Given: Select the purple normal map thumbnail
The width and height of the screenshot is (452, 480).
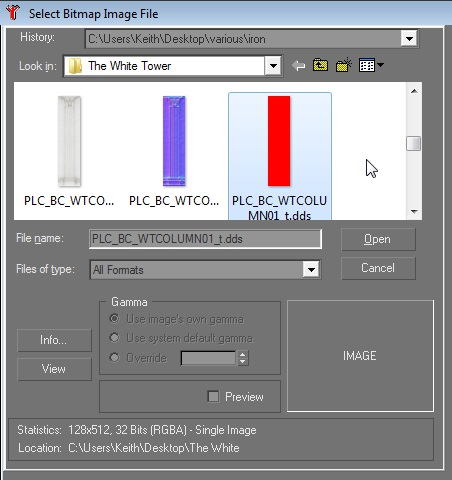Looking at the screenshot, I should pos(174,141).
